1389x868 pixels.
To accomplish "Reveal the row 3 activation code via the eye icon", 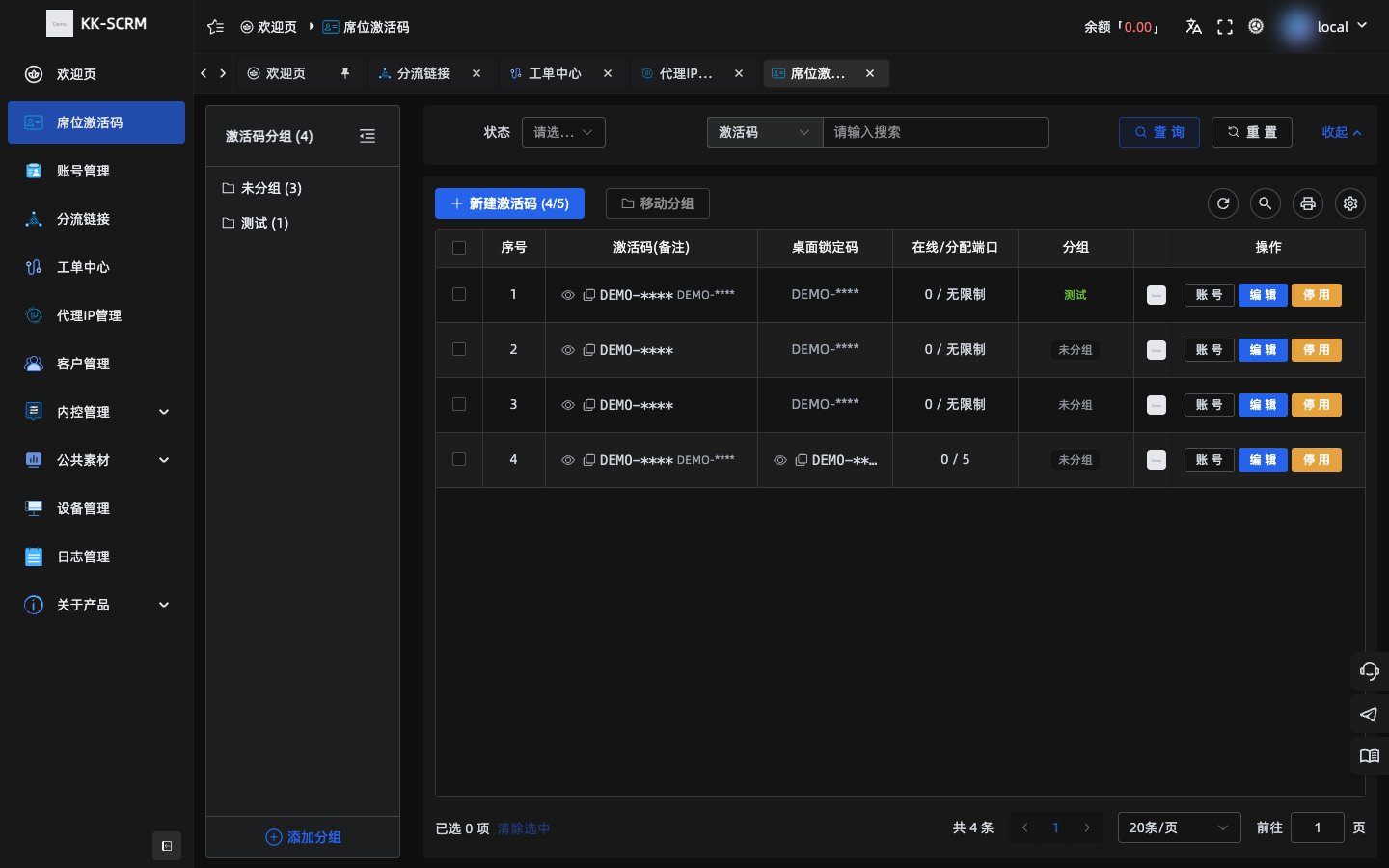I will (568, 405).
